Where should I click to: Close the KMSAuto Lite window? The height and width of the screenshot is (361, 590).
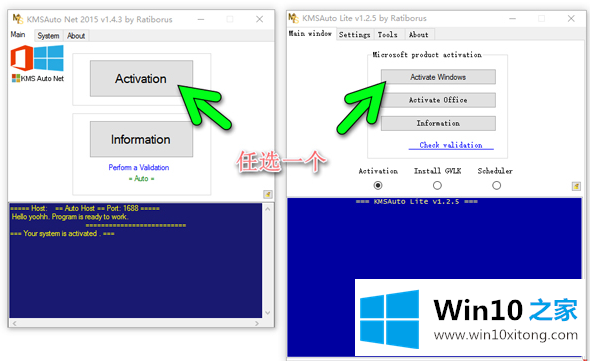click(x=571, y=18)
